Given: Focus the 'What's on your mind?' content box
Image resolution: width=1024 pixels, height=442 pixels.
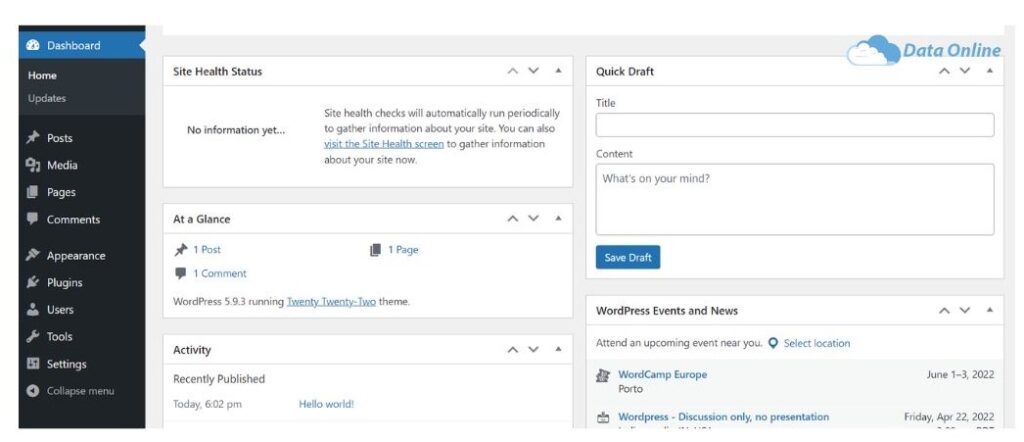Looking at the screenshot, I should click(795, 199).
